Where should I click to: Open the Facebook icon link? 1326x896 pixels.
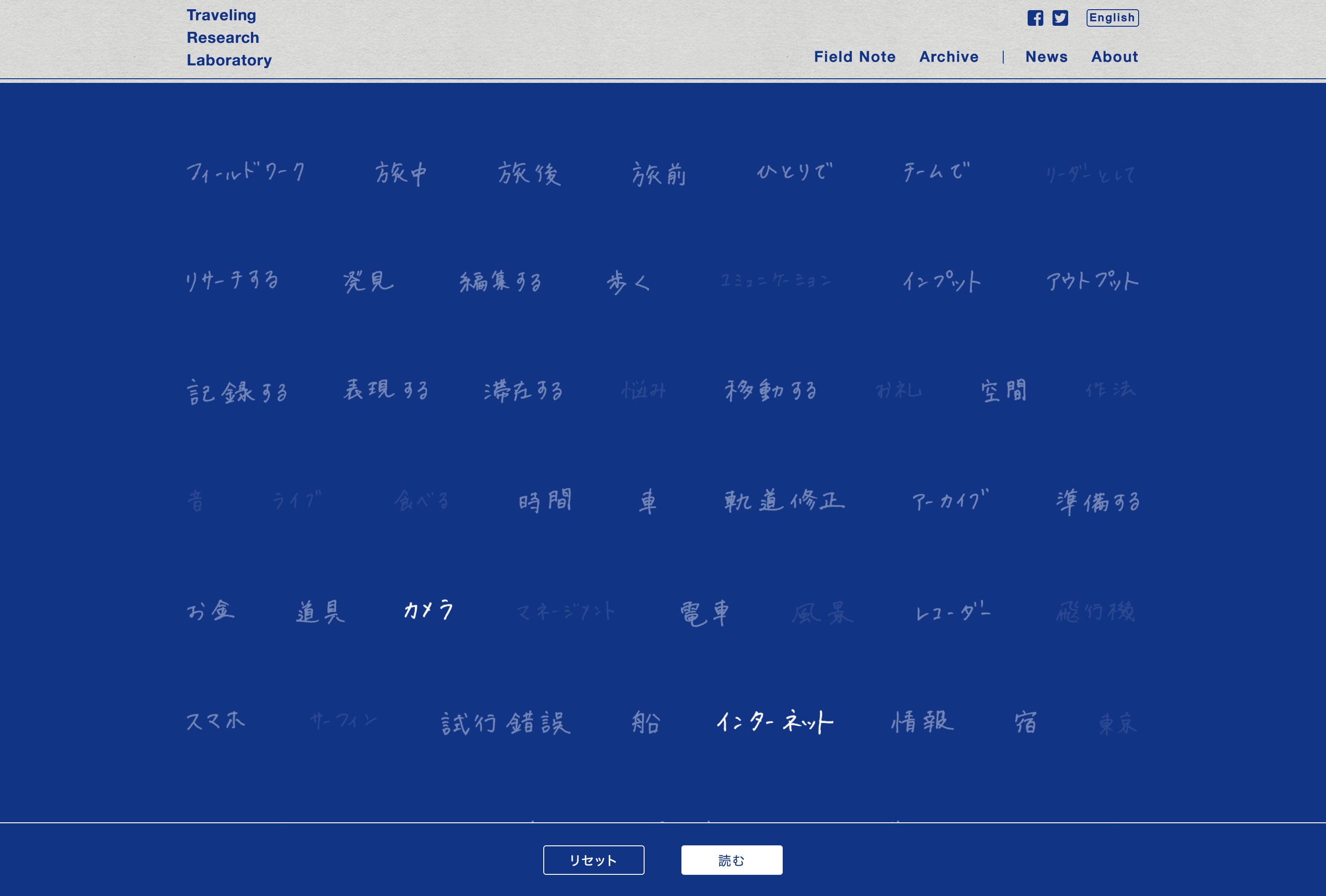pyautogui.click(x=1035, y=17)
